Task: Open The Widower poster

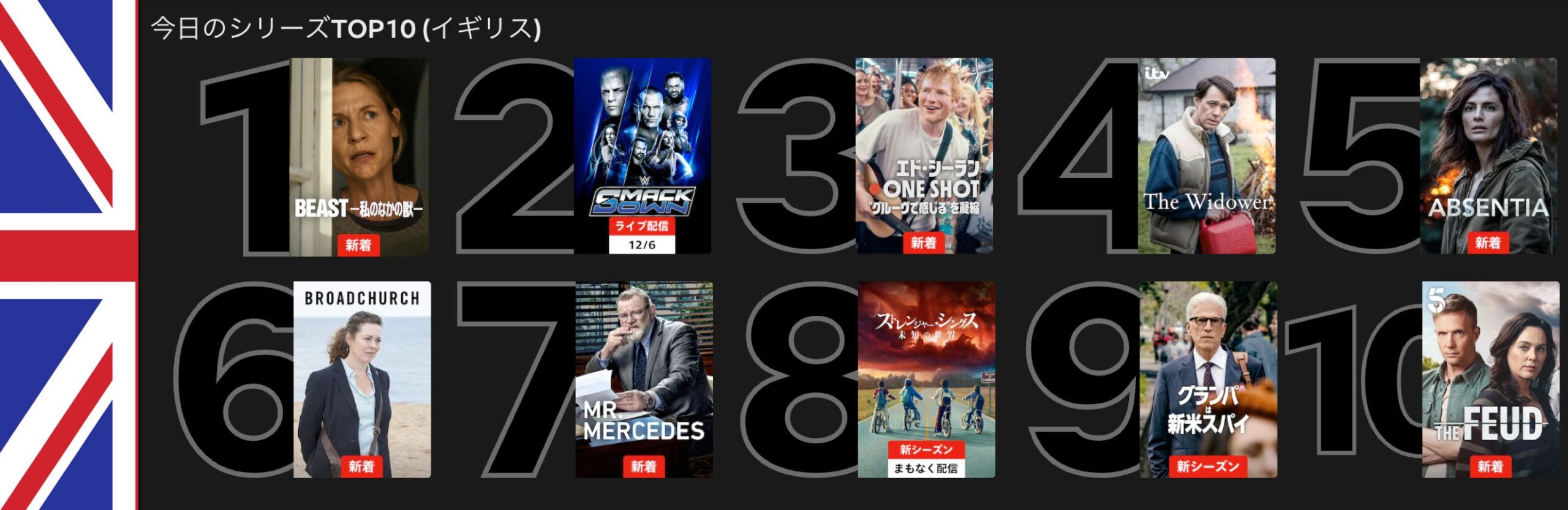Action: point(1207,156)
